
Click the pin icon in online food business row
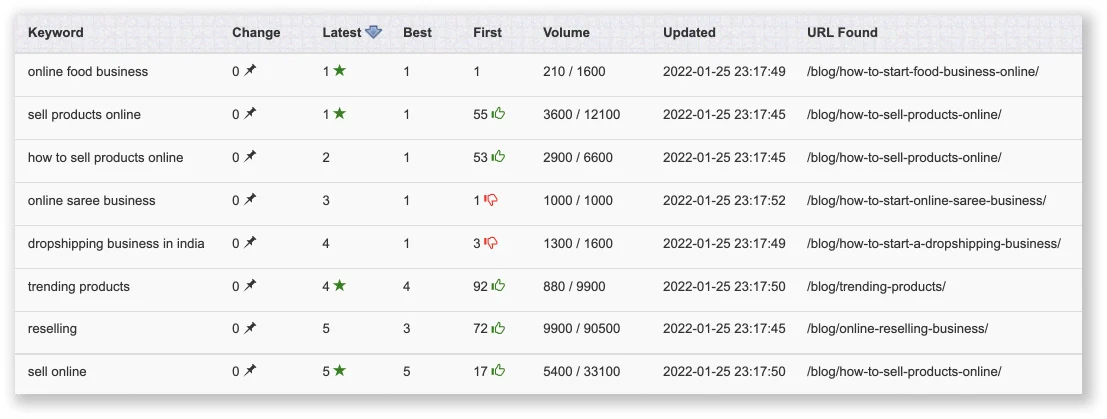pos(250,71)
